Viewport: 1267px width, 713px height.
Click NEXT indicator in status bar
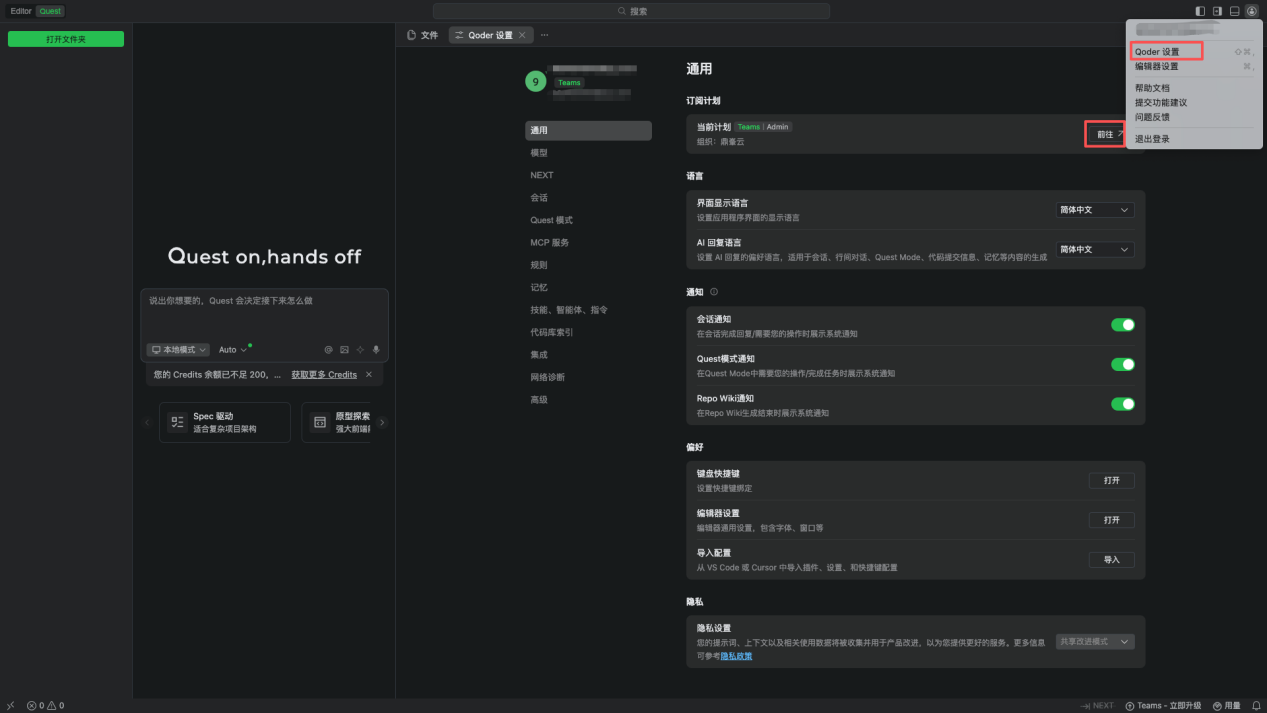1097,705
